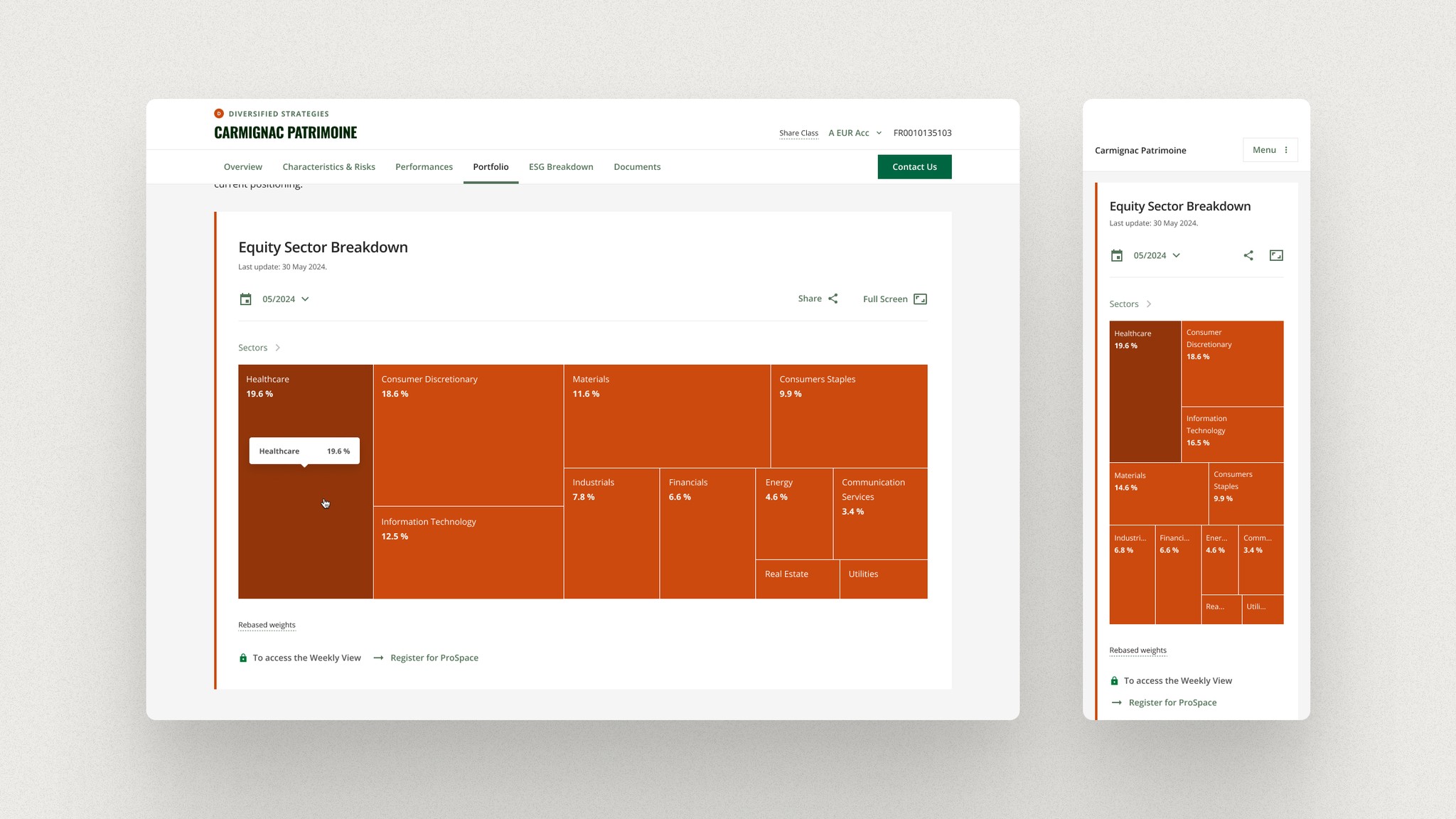Viewport: 1456px width, 819px height.
Task: Click the share icon in mobile panel
Action: (1248, 255)
